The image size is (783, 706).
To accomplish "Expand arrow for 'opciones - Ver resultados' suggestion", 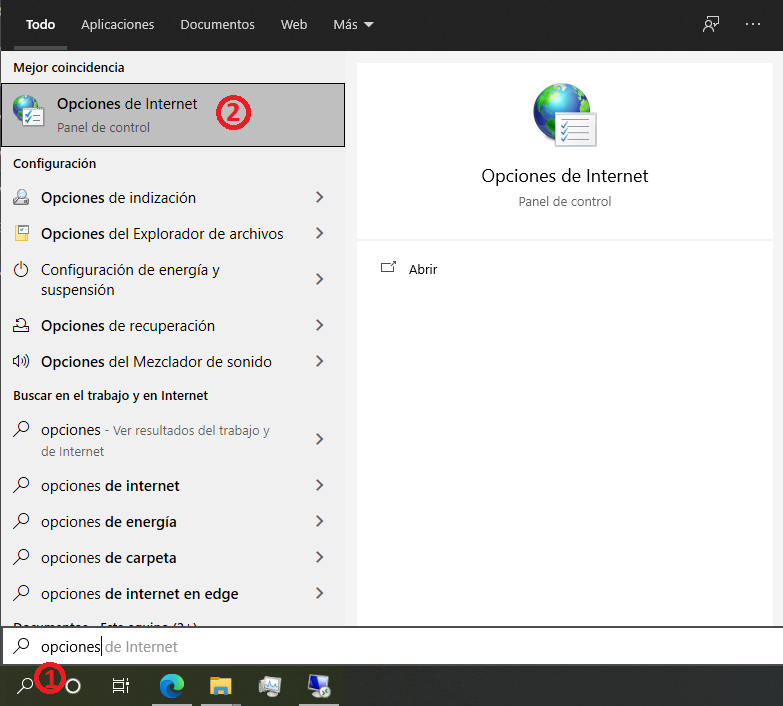I will [x=320, y=439].
